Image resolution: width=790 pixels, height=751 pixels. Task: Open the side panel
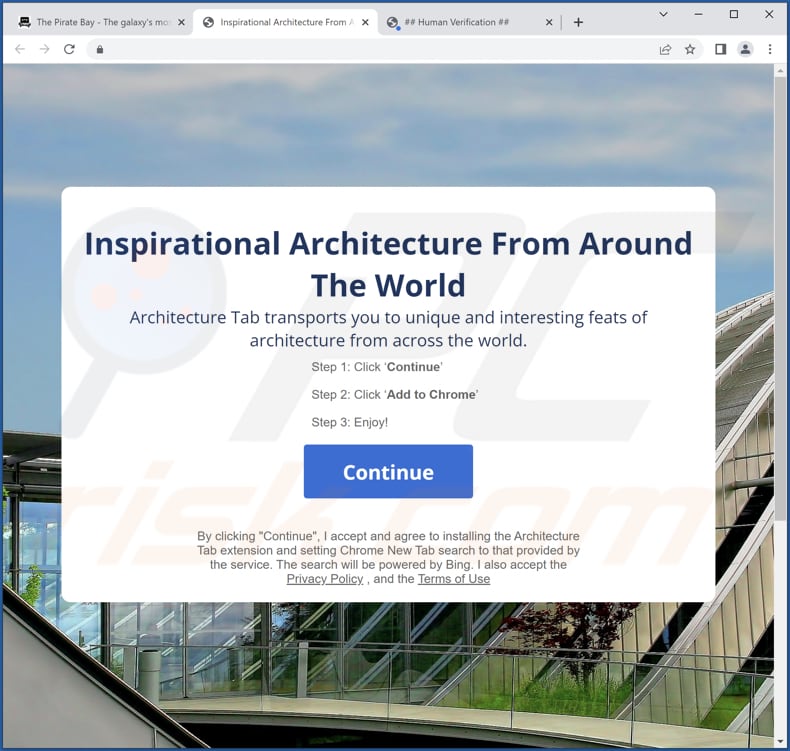(720, 49)
